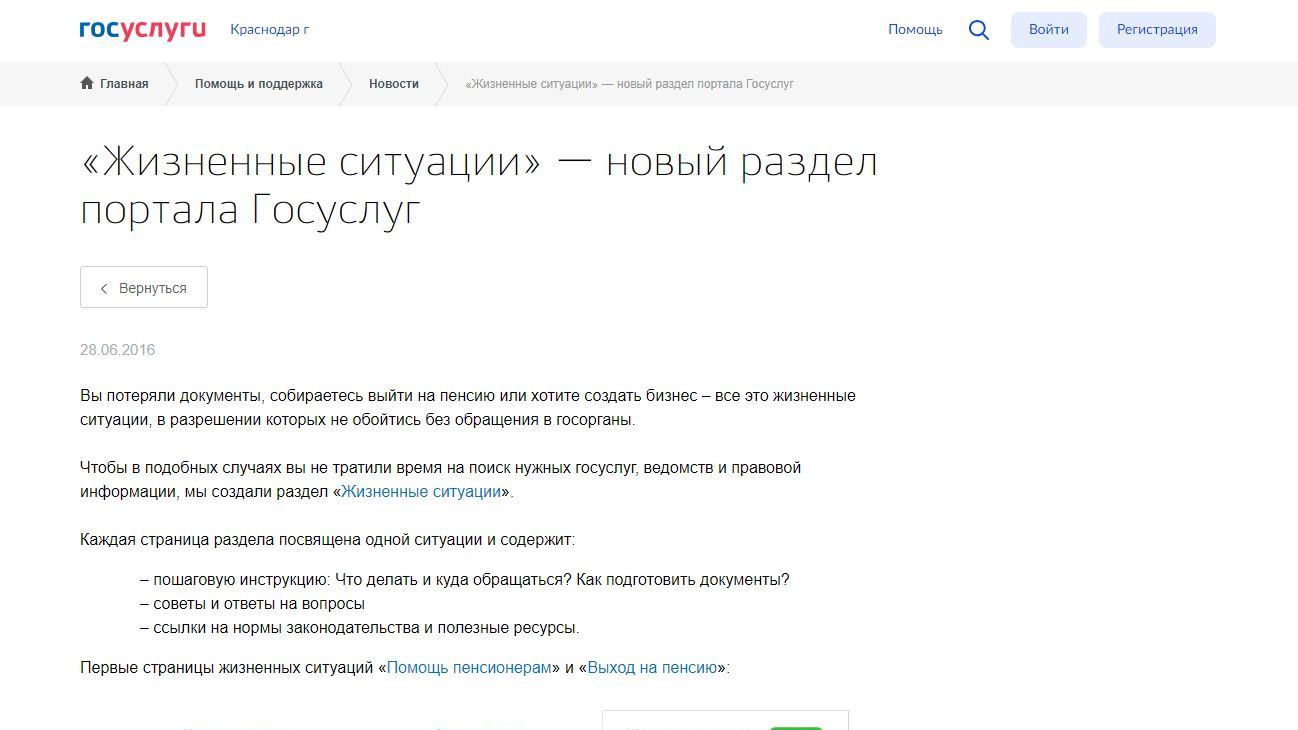Click the date 28.06.2016
The height and width of the screenshot is (730, 1298).
pos(117,350)
